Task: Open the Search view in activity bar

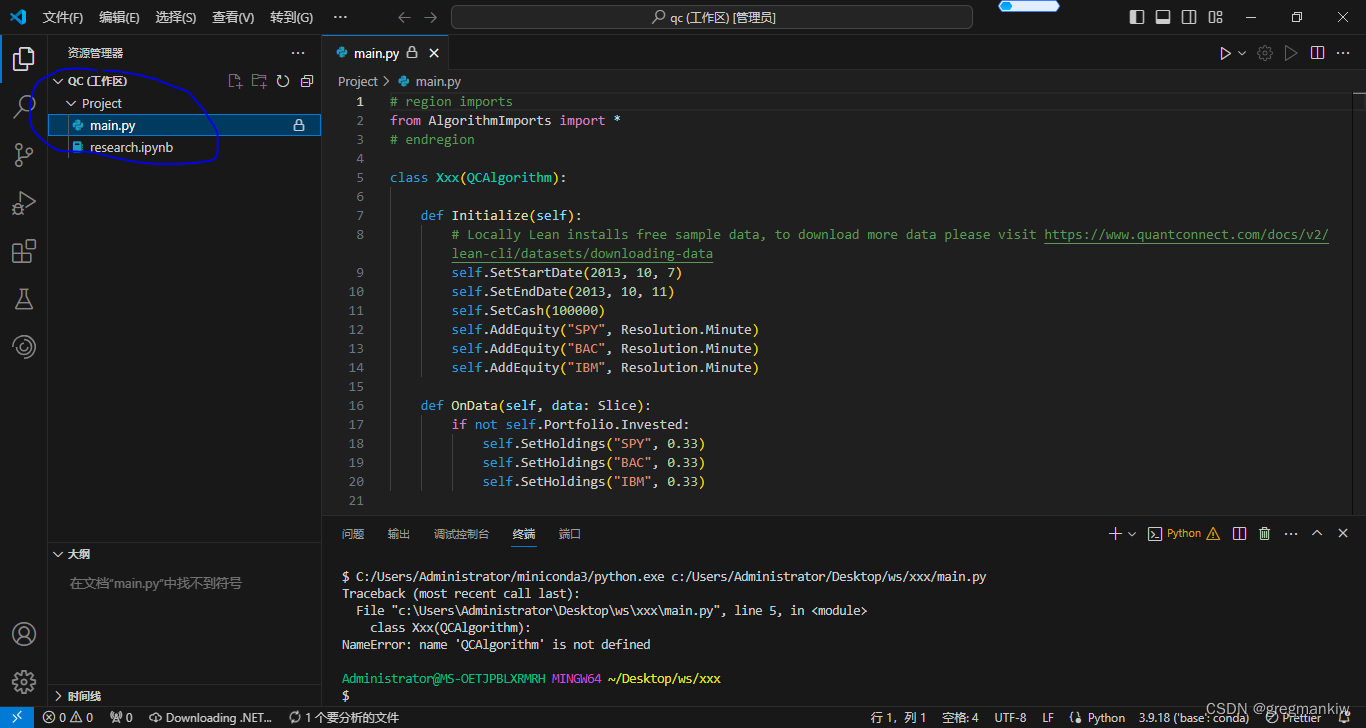Action: coord(24,107)
